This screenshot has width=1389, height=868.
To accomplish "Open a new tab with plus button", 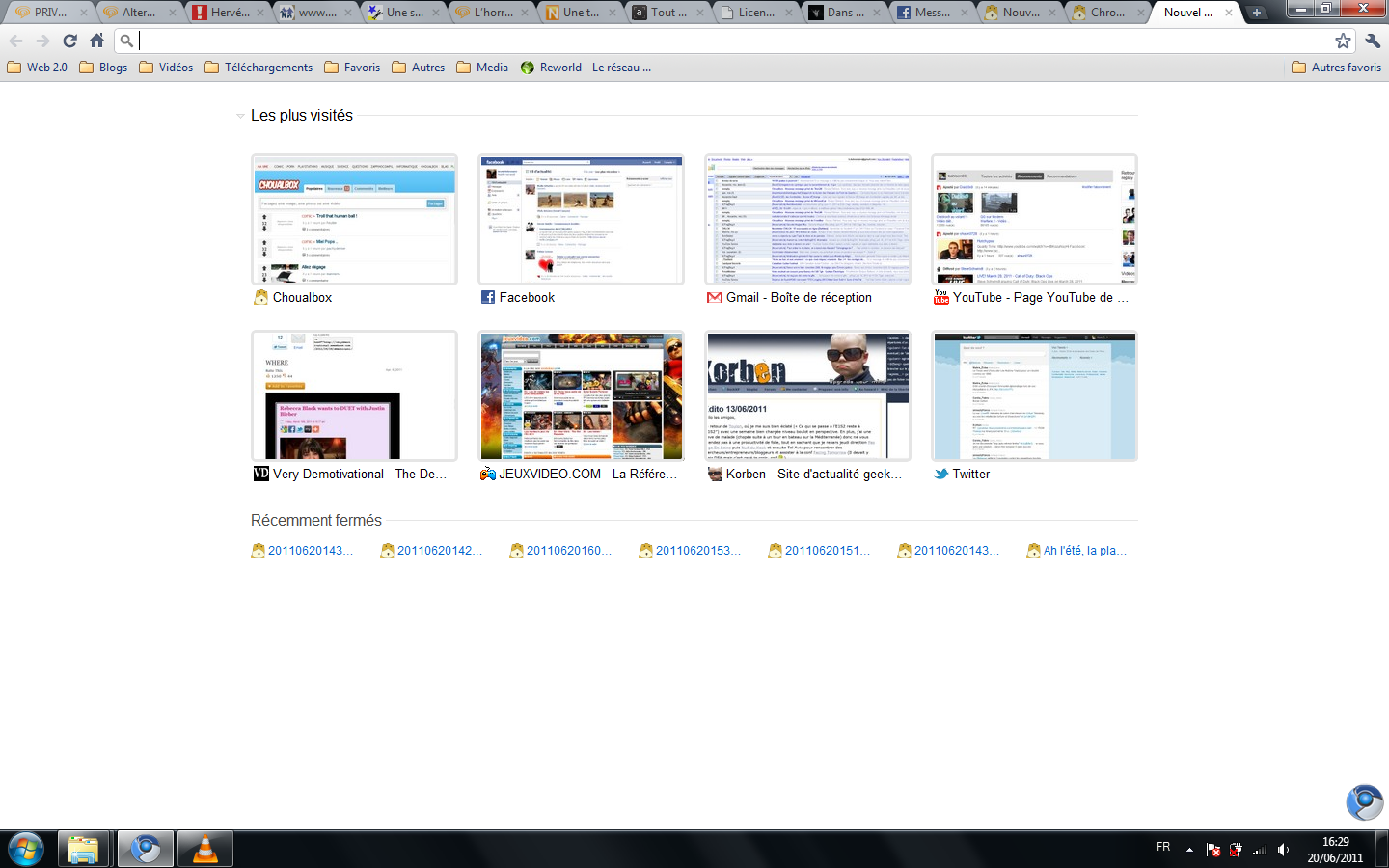I will click(1256, 13).
